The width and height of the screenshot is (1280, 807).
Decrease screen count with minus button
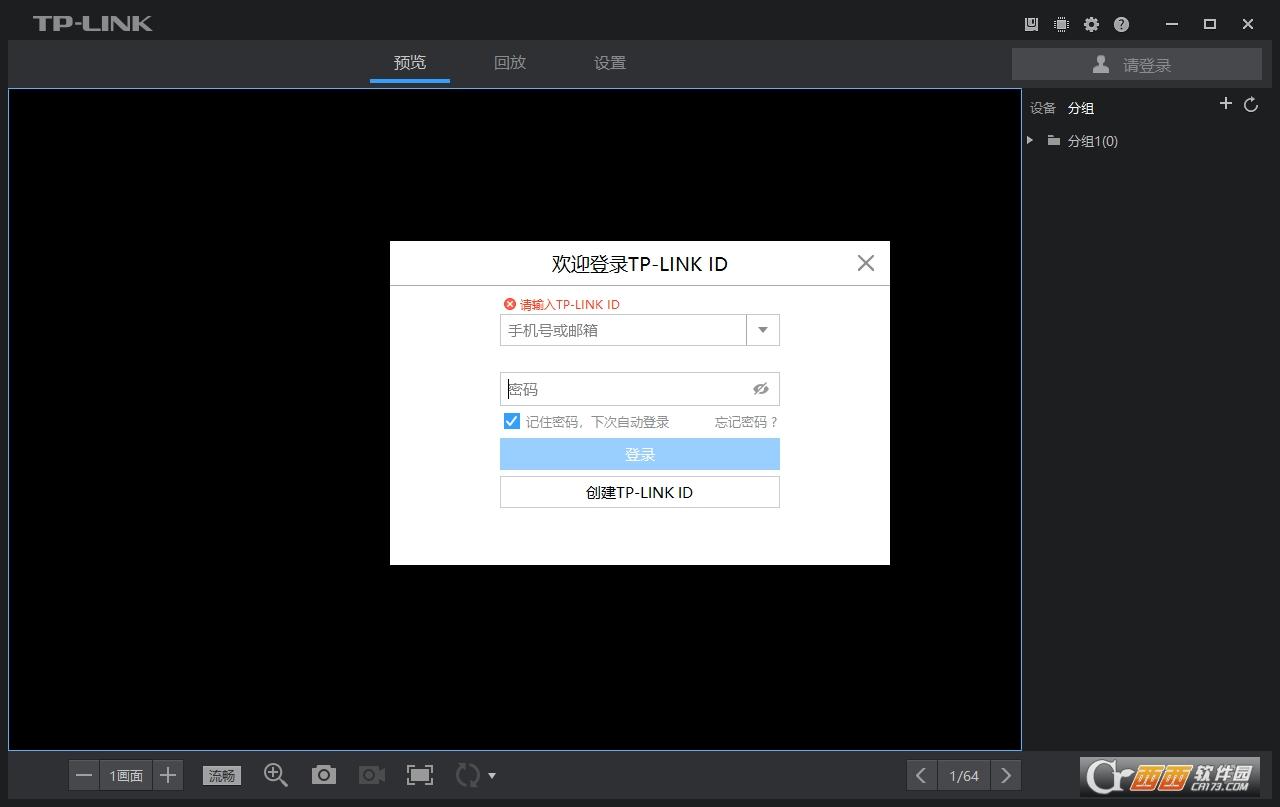[x=84, y=775]
